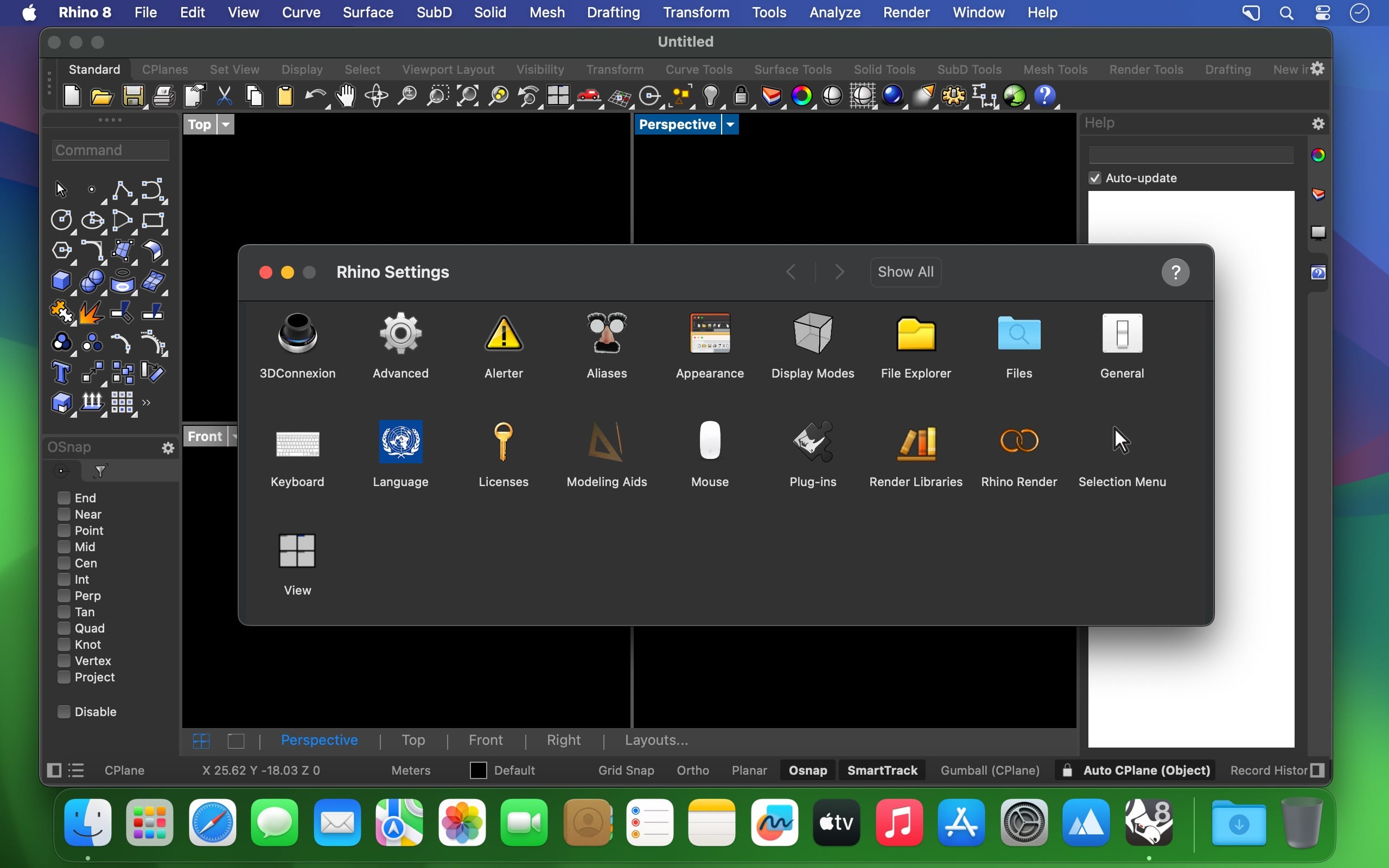Select the Pan hand tool

pyautogui.click(x=346, y=96)
